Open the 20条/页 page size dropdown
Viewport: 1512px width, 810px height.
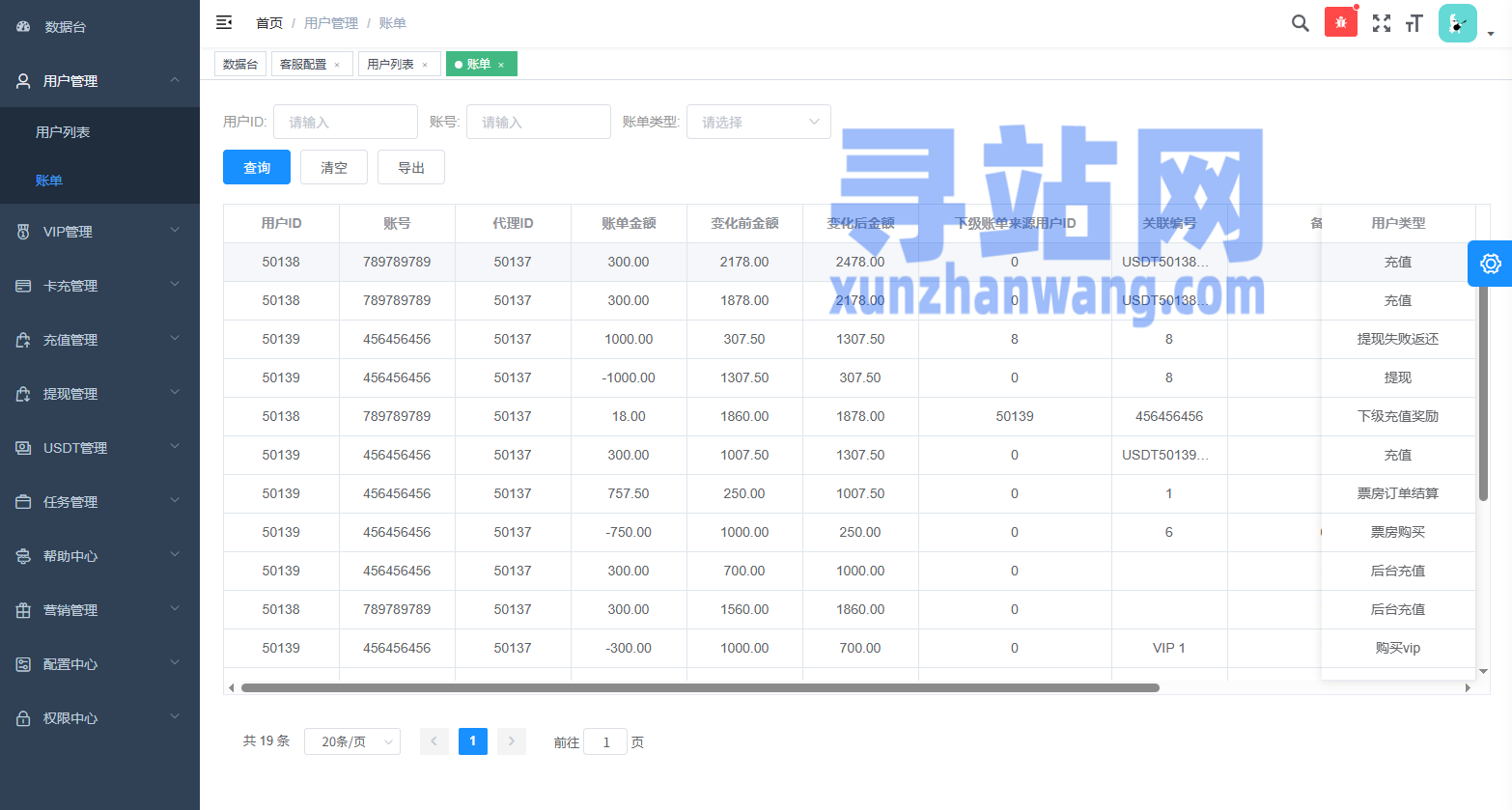pos(352,741)
